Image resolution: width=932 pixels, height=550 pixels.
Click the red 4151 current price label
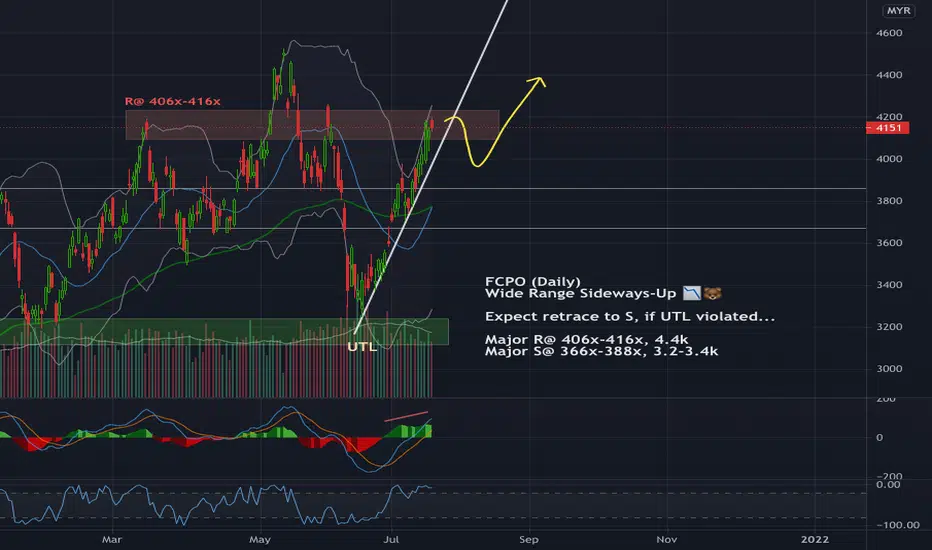[x=887, y=128]
